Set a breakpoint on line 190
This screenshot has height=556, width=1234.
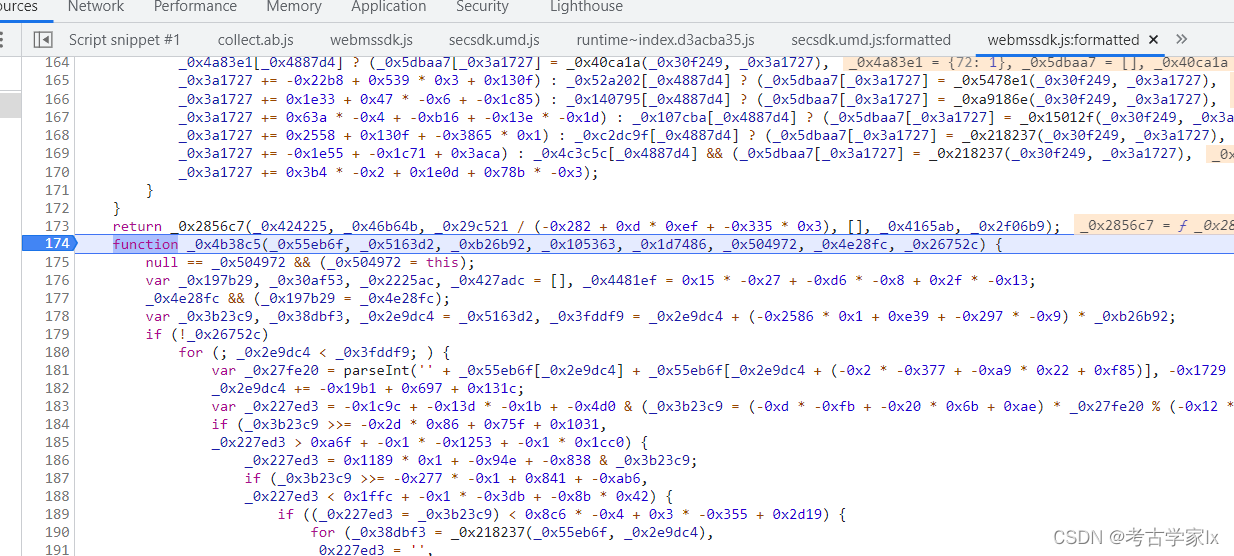point(57,532)
